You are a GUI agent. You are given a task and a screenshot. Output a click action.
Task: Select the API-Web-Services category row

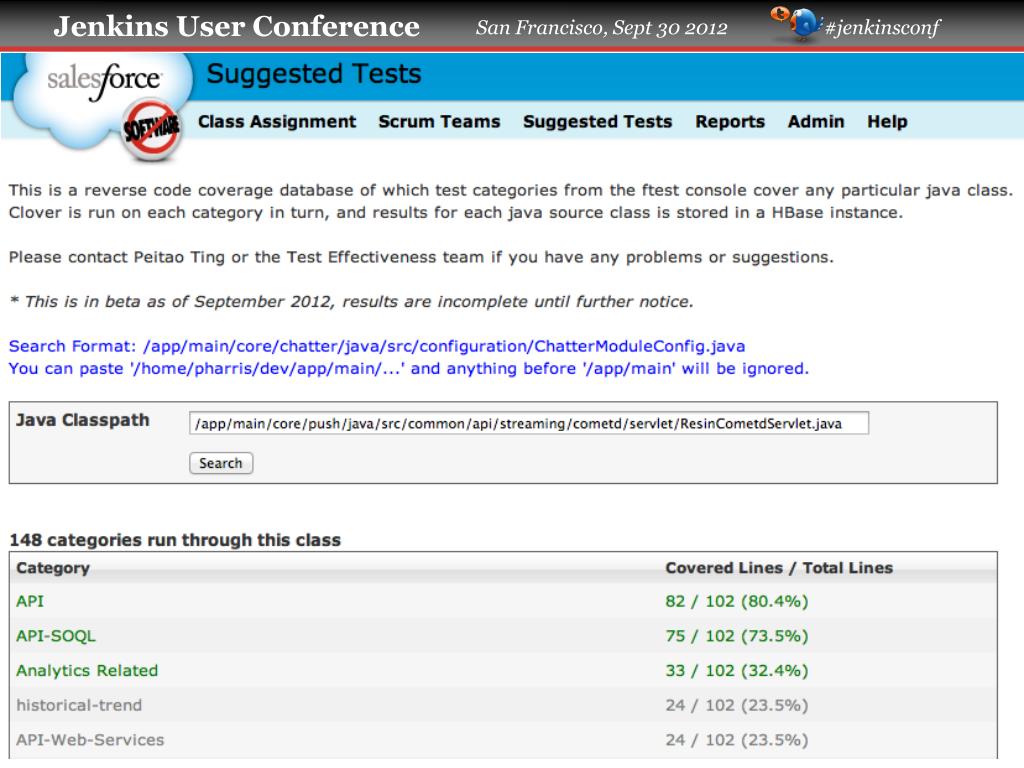[x=503, y=740]
